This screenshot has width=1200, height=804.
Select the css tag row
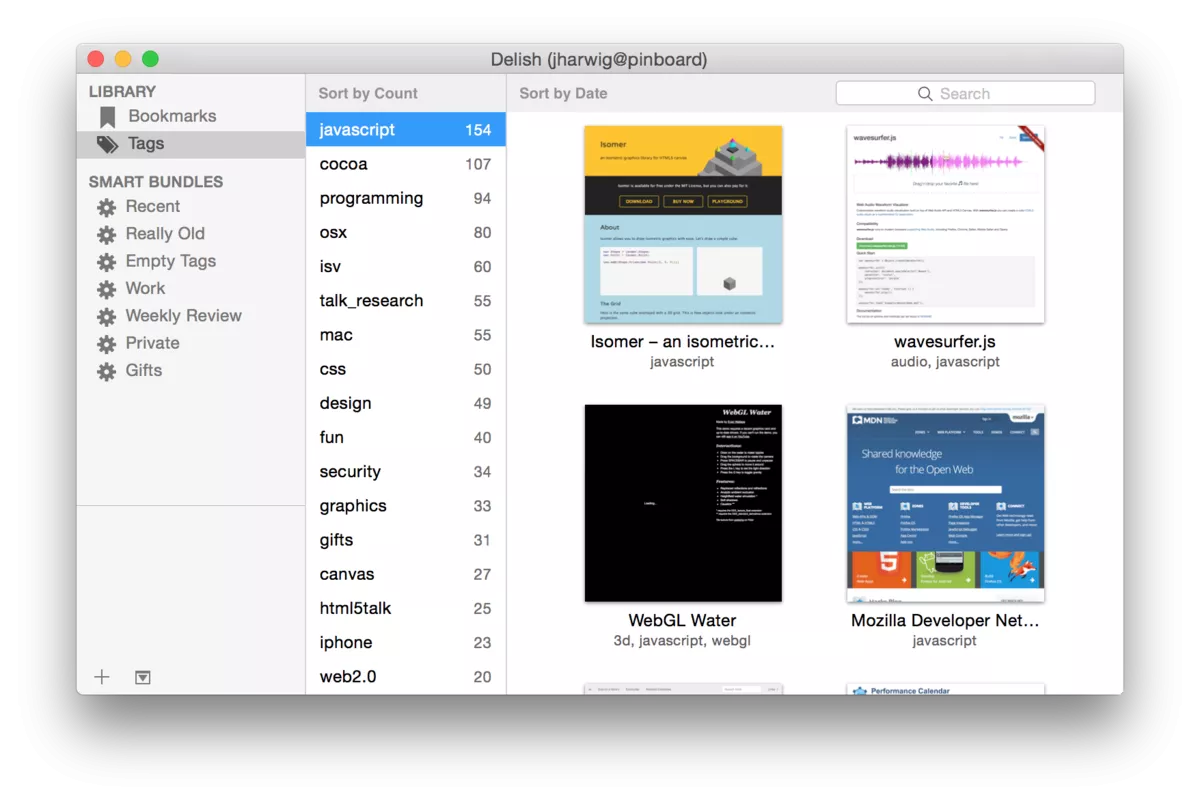click(x=406, y=369)
